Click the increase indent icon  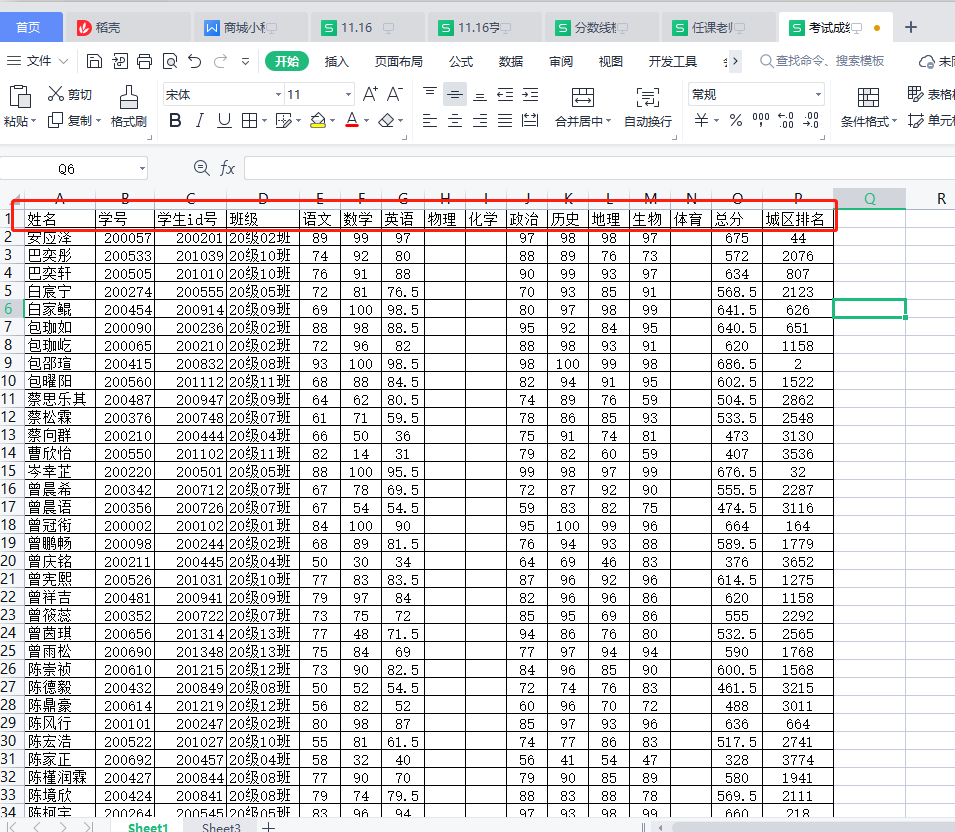[530, 94]
